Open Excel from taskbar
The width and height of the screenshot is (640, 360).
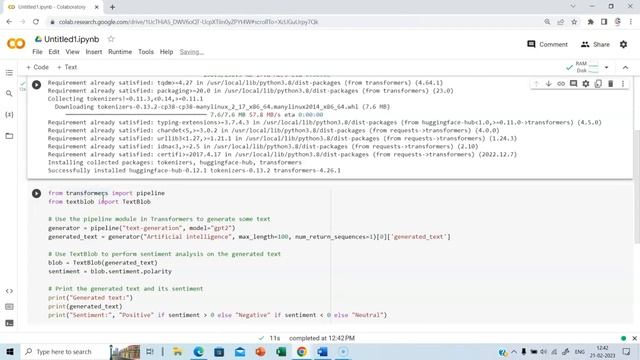(281, 351)
